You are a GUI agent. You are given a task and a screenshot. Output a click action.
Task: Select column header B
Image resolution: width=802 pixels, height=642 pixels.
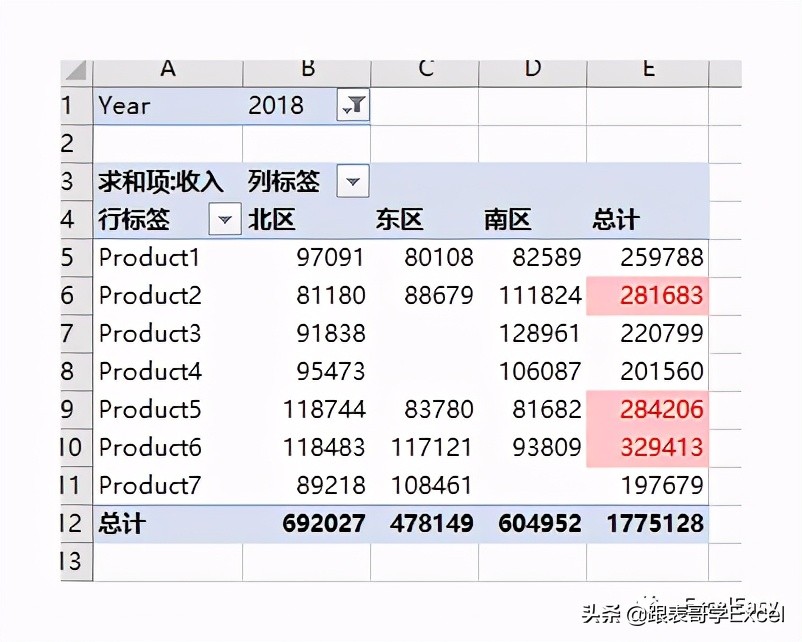[307, 70]
